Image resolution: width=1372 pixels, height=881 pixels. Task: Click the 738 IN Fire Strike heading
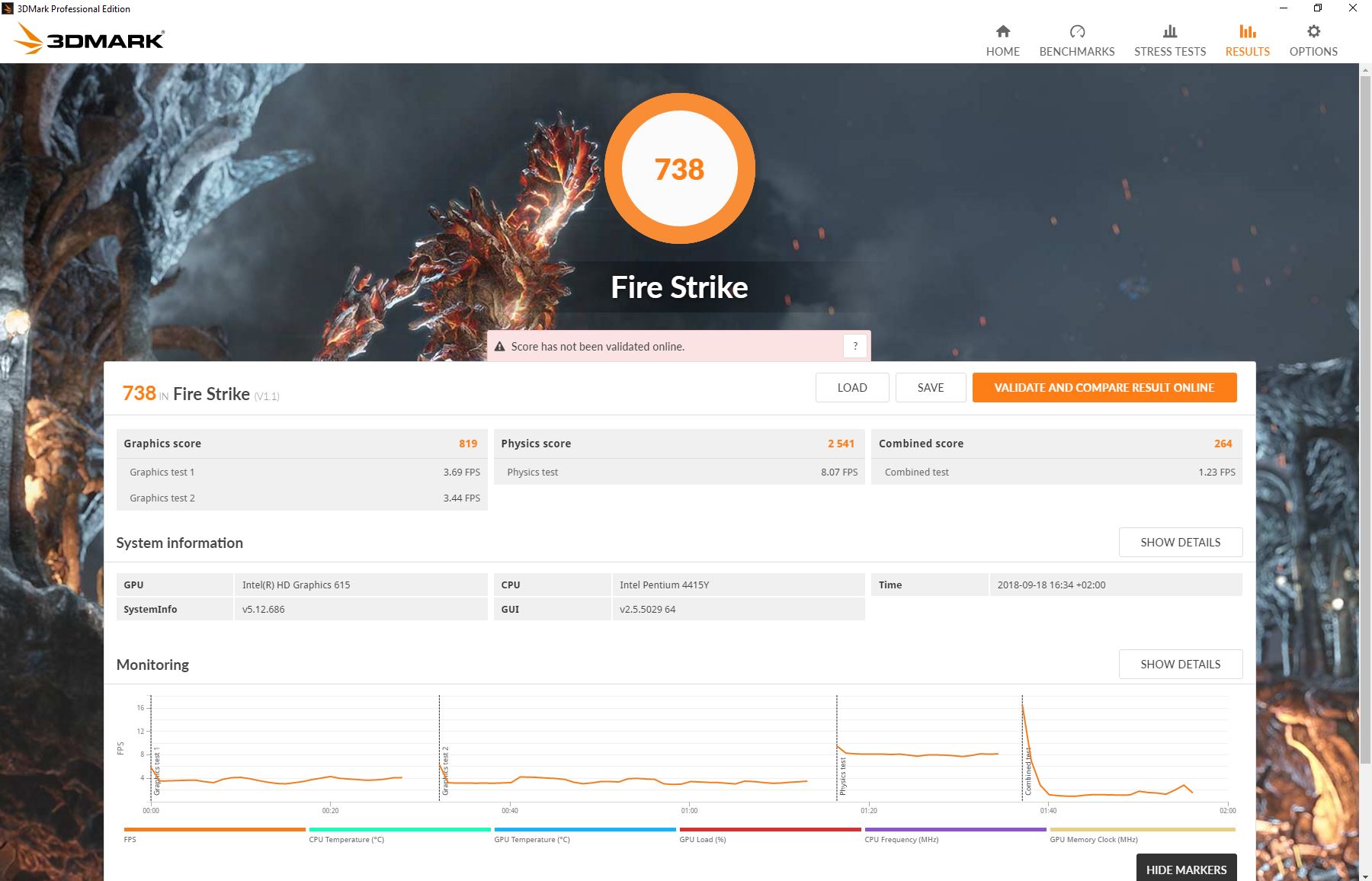point(200,393)
